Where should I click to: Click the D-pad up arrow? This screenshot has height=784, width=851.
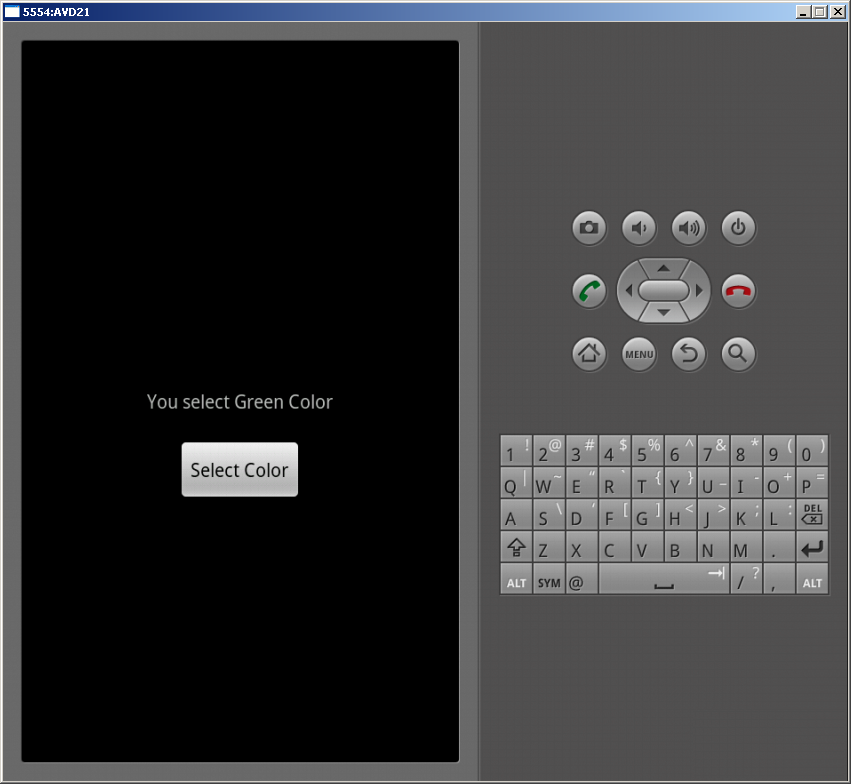point(663,268)
